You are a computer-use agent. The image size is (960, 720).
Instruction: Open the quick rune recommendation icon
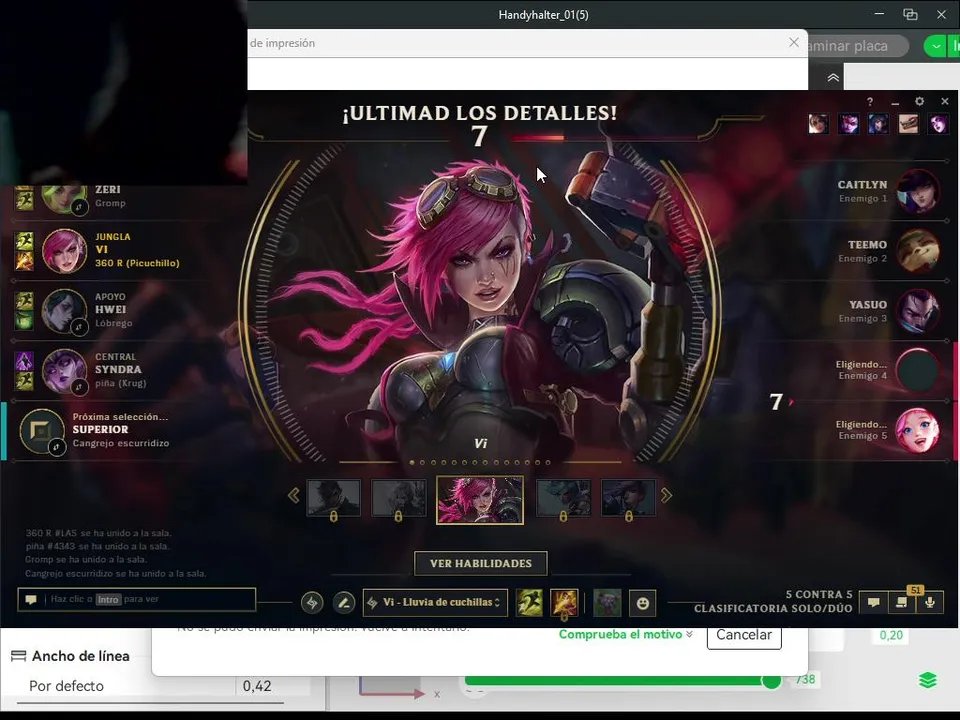click(312, 603)
